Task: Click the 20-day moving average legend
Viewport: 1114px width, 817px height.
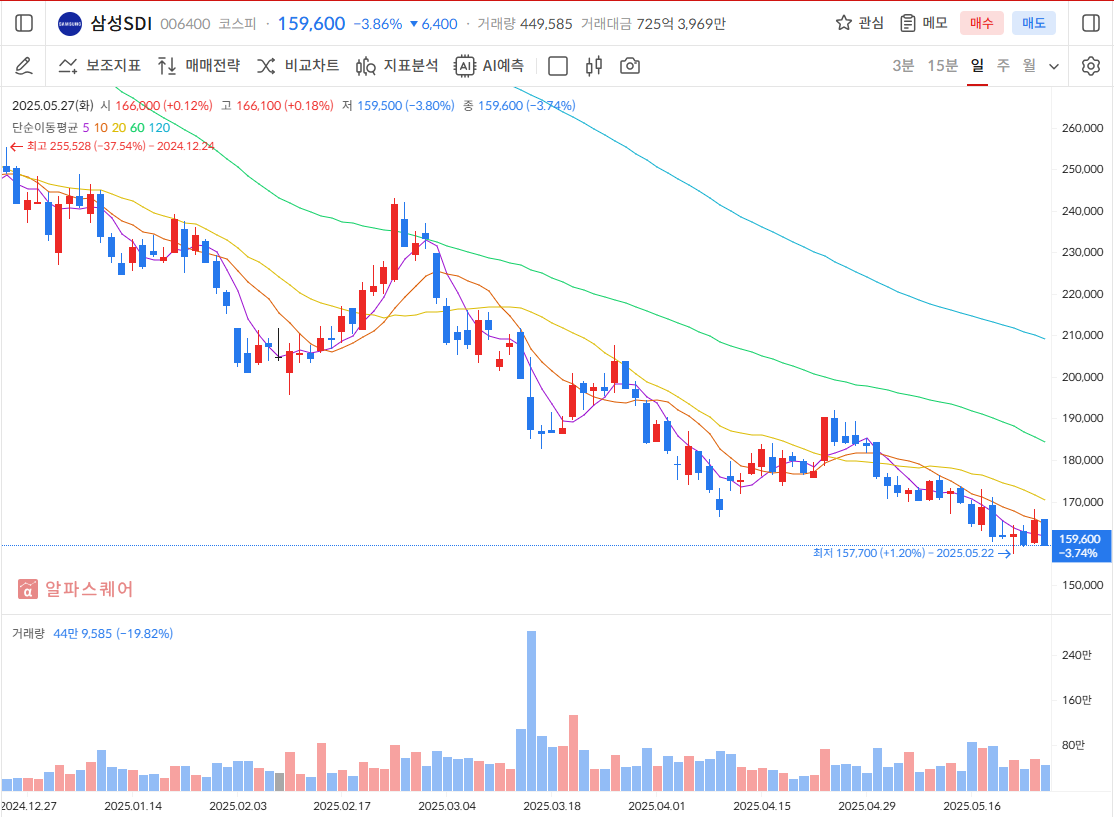Action: [119, 127]
